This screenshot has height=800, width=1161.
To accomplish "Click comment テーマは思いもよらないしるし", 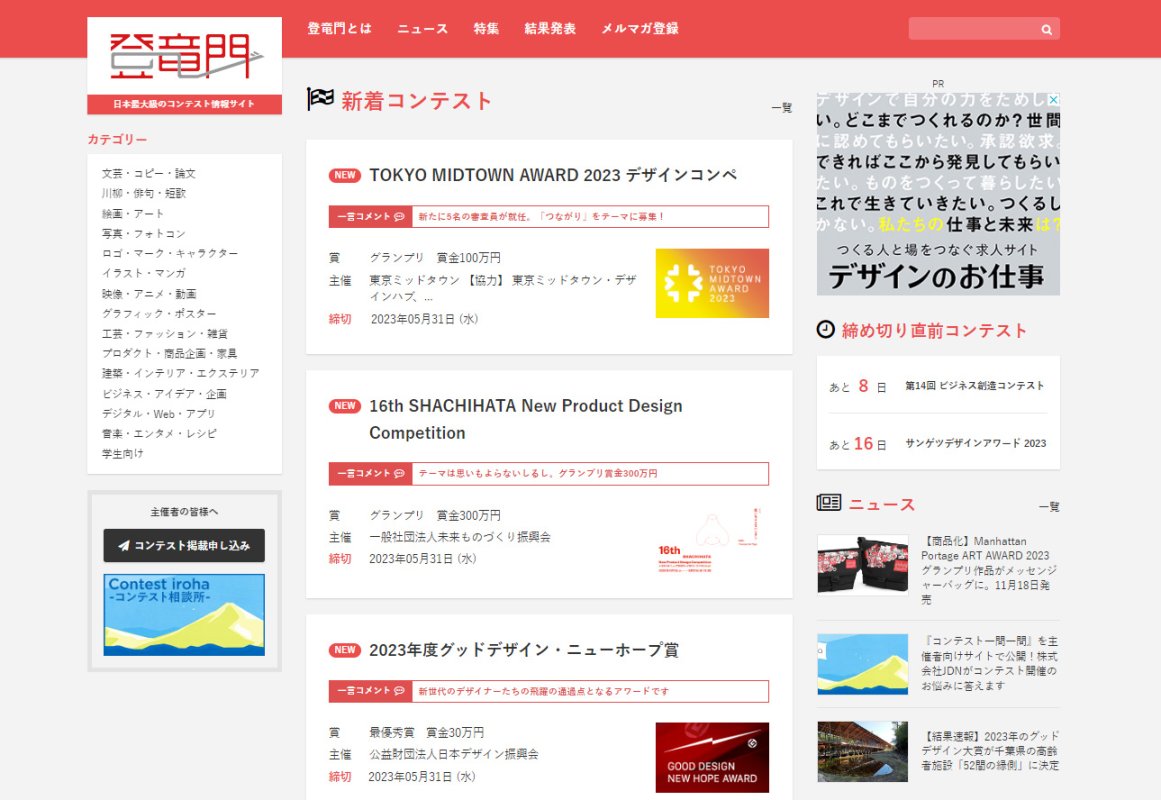I will [538, 473].
